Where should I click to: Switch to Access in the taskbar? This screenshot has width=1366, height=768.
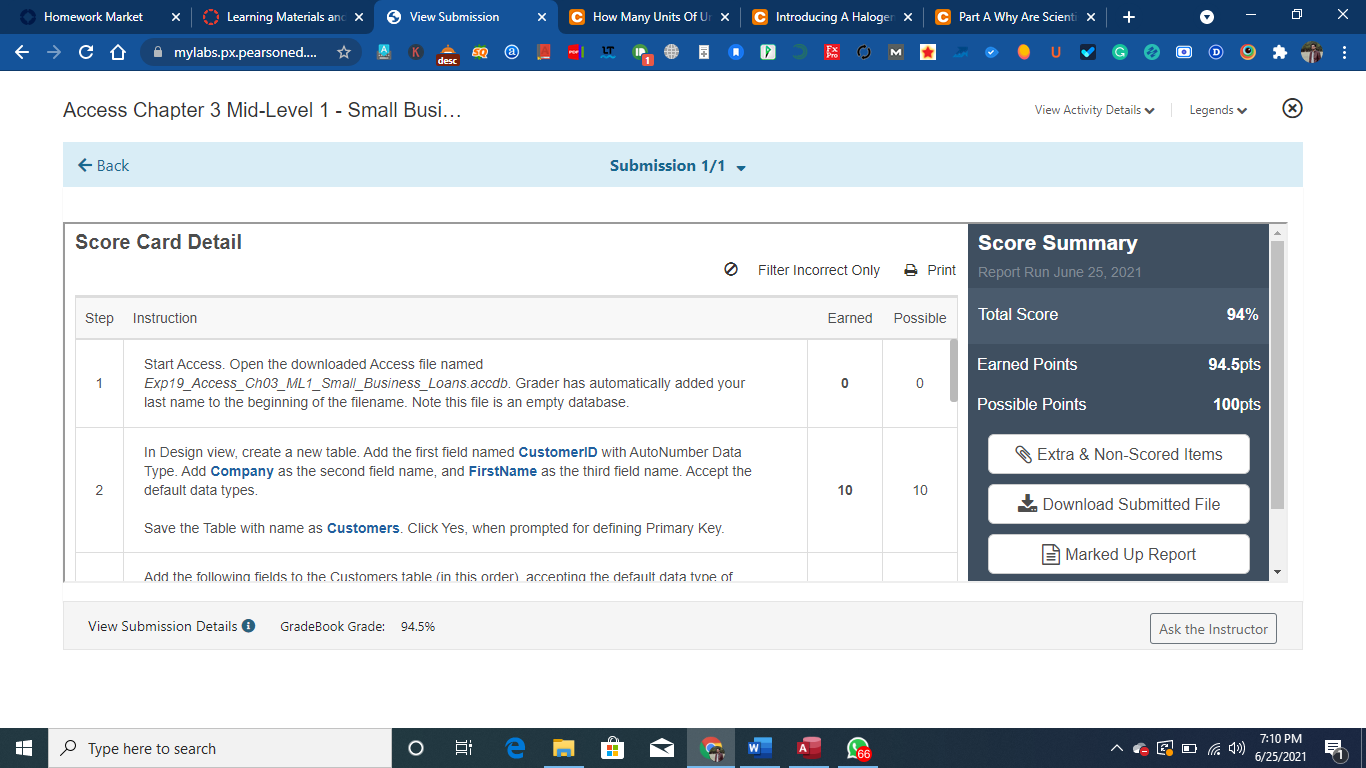point(809,748)
